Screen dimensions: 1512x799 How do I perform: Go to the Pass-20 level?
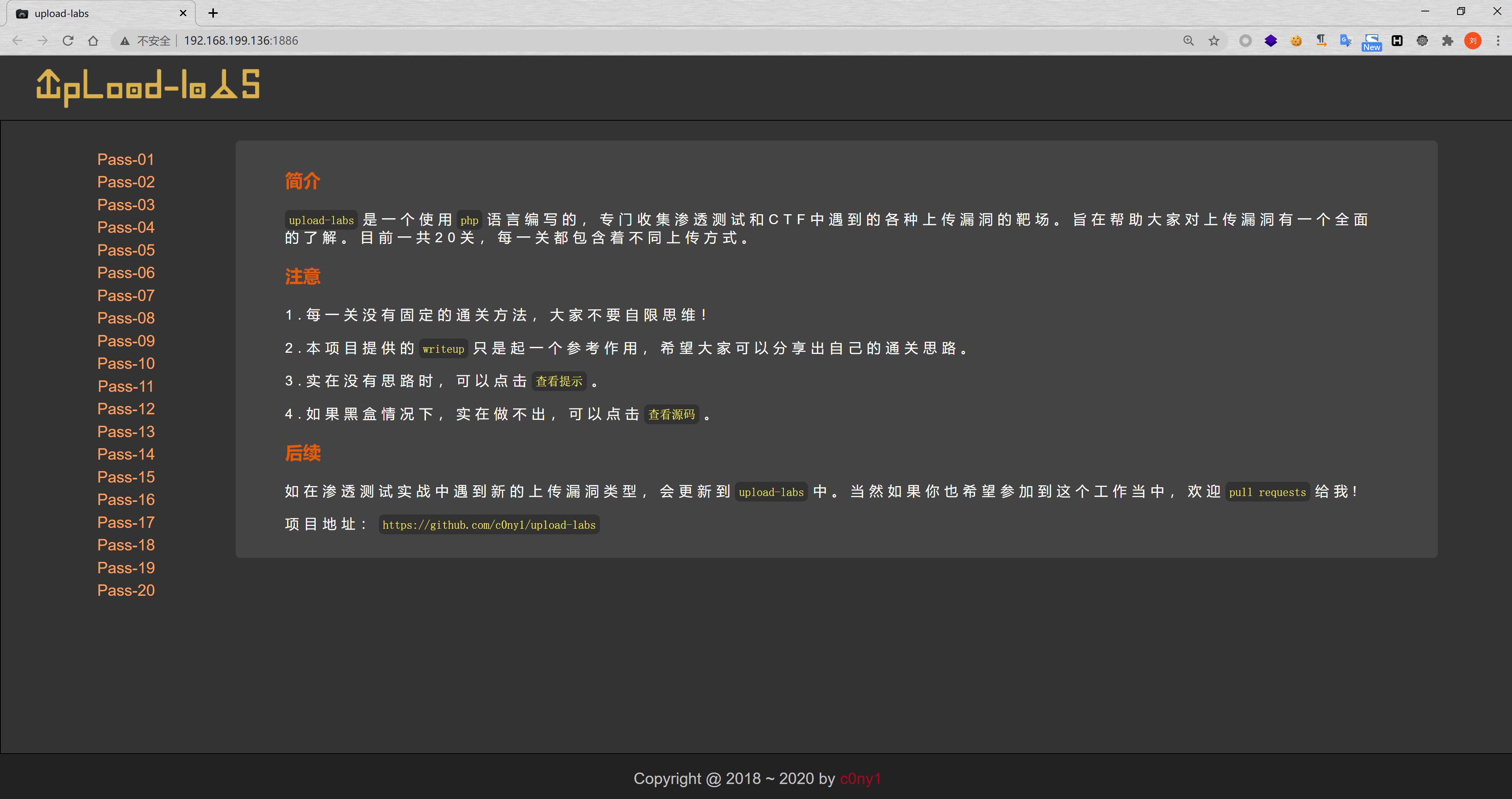tap(126, 590)
